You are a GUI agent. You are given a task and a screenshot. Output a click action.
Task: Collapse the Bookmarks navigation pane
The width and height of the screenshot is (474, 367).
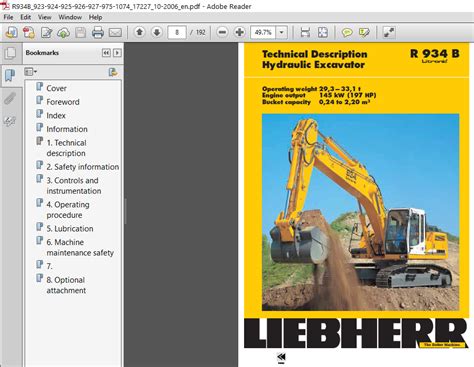[x=106, y=53]
